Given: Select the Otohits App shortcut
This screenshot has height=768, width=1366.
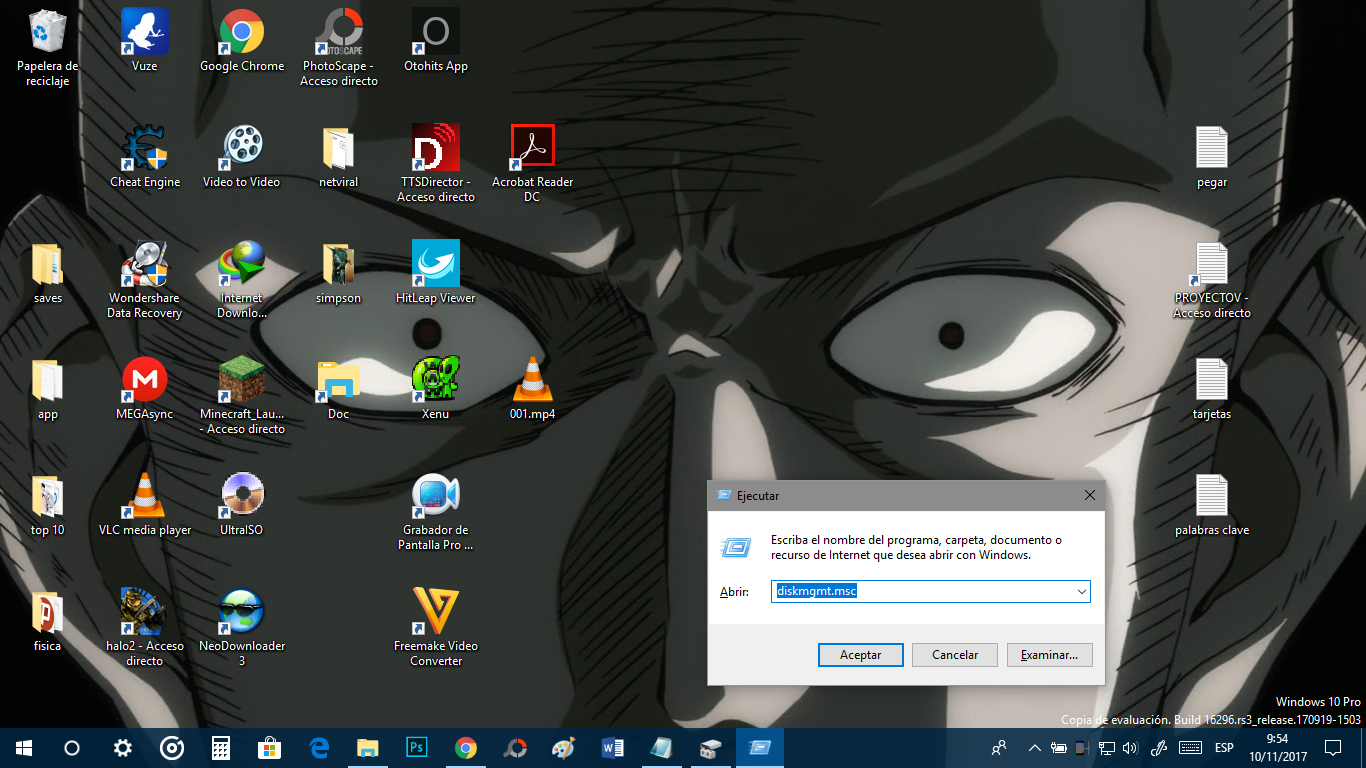Looking at the screenshot, I should [x=435, y=41].
